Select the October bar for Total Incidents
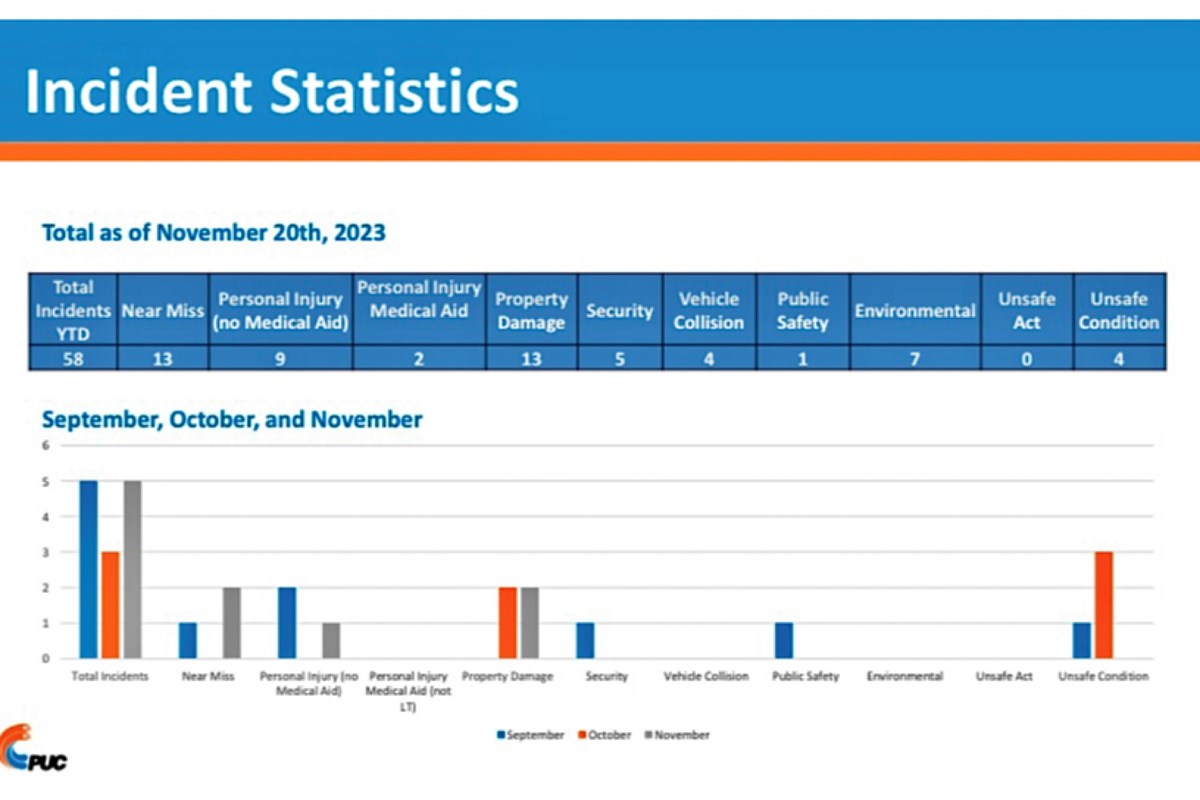Viewport: 1200px width, 800px height. 110,605
